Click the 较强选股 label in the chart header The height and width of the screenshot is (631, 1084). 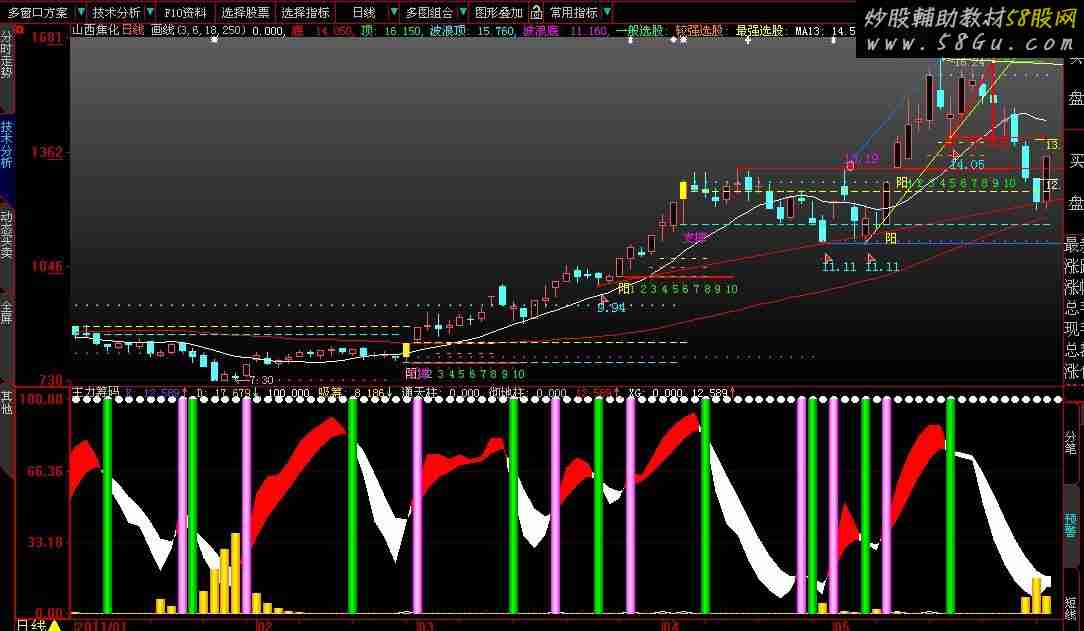[699, 30]
